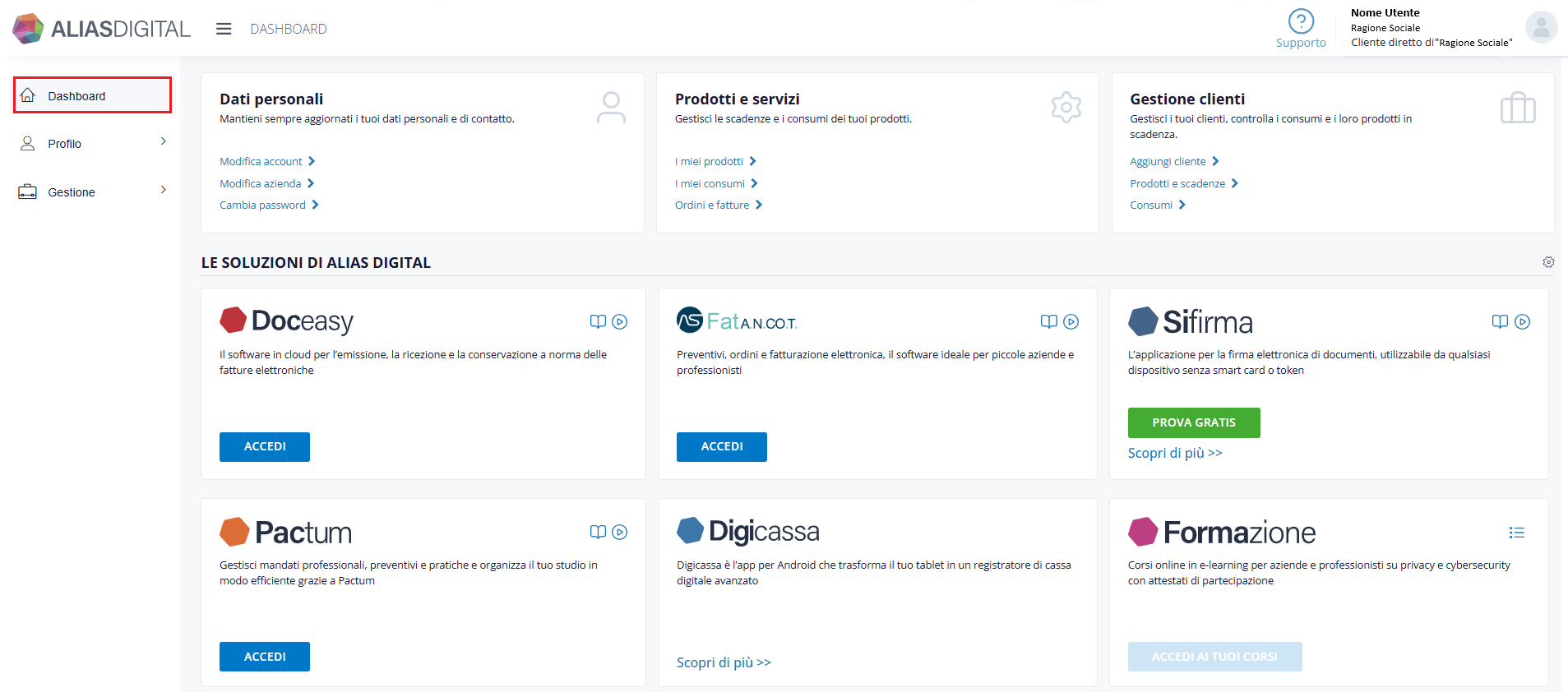Click the Alias Digital logo

point(101,29)
